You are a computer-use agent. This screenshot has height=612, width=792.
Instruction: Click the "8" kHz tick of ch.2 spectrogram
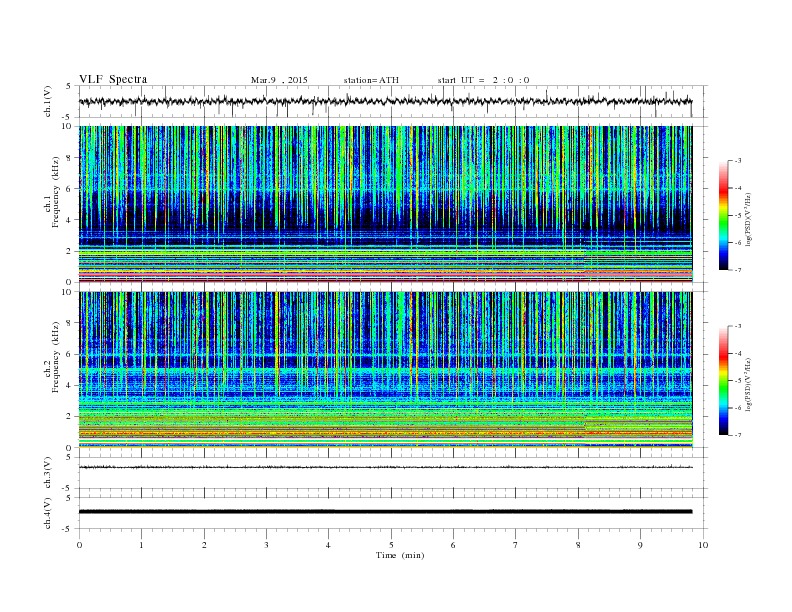tap(70, 323)
